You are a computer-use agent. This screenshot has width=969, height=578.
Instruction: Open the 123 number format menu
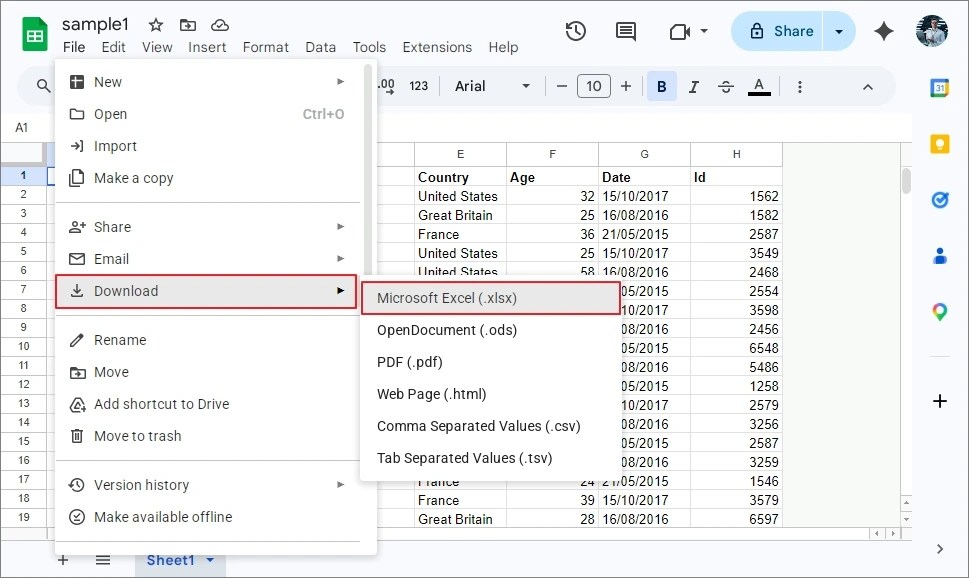pyautogui.click(x=418, y=86)
